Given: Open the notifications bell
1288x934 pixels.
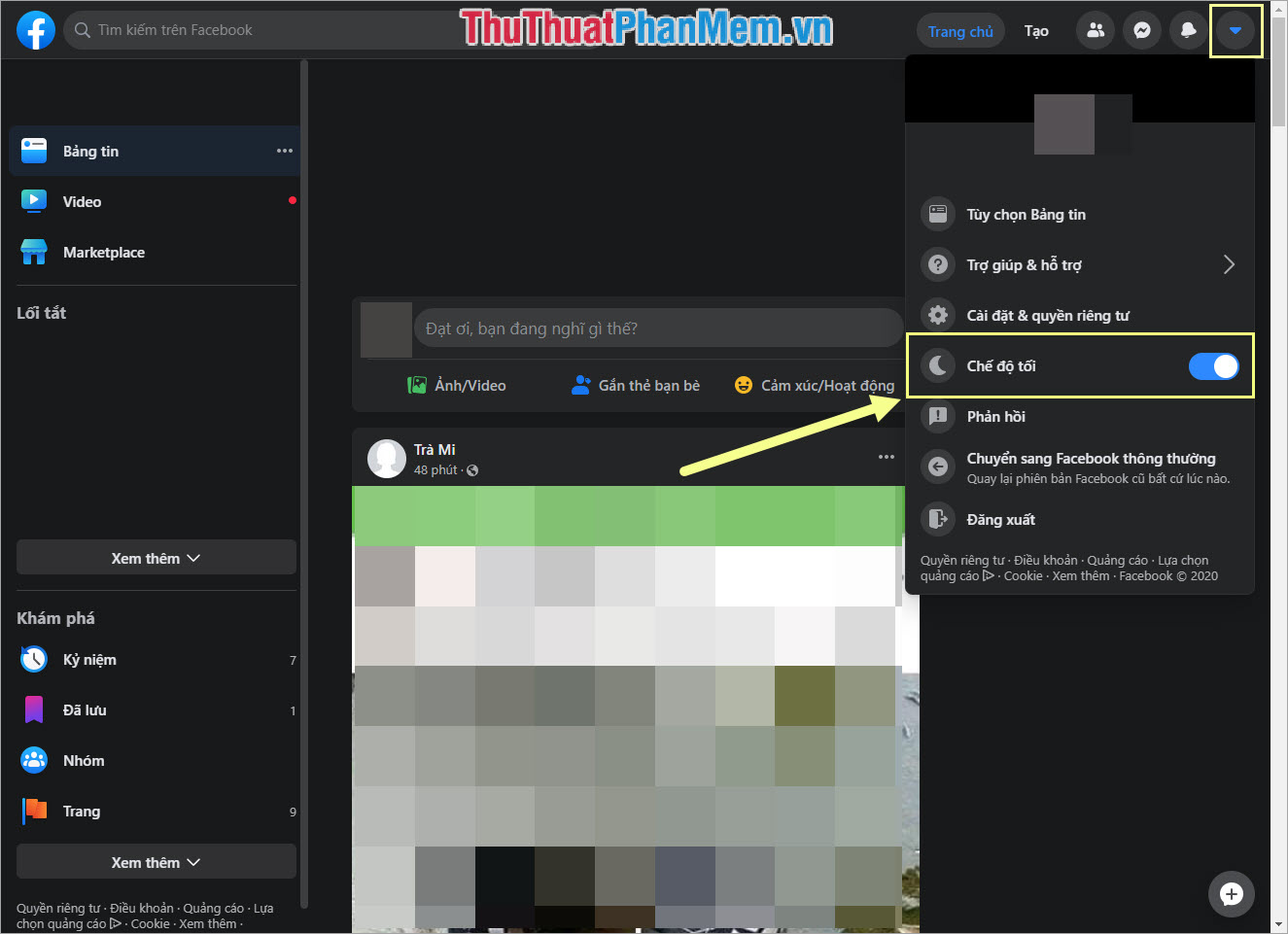Looking at the screenshot, I should [x=1188, y=30].
